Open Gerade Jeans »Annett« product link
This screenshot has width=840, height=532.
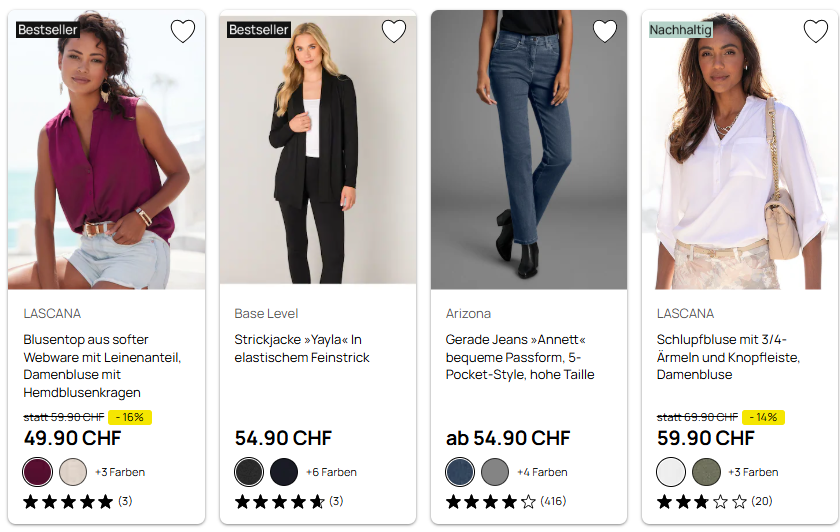520,357
